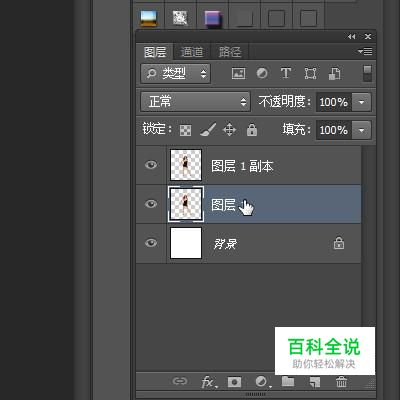Open the 类型 filter type dropdown
Image resolution: width=400 pixels, height=400 pixels.
click(x=176, y=73)
